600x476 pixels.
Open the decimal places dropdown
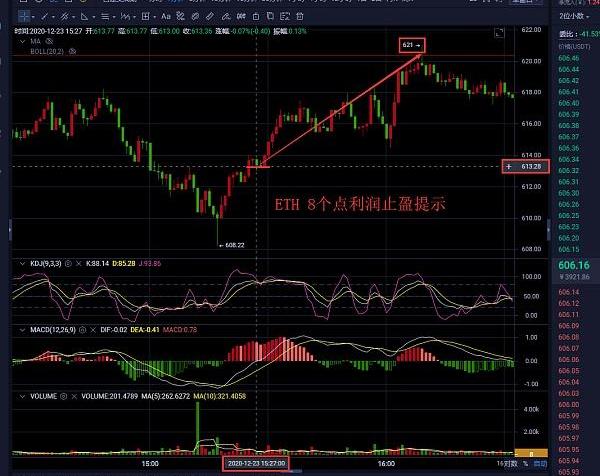(x=565, y=17)
